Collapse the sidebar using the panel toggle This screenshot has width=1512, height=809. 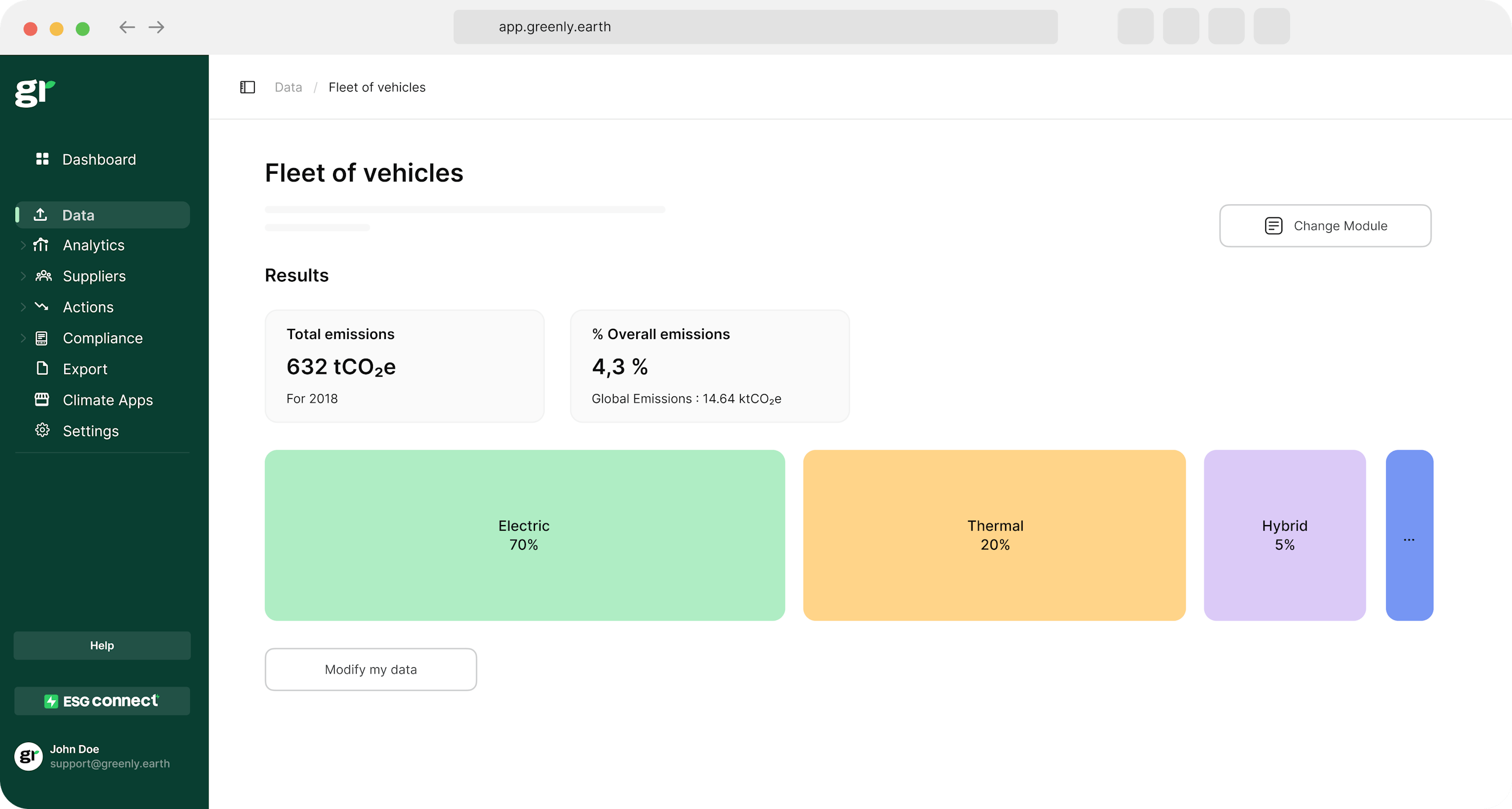[x=246, y=87]
